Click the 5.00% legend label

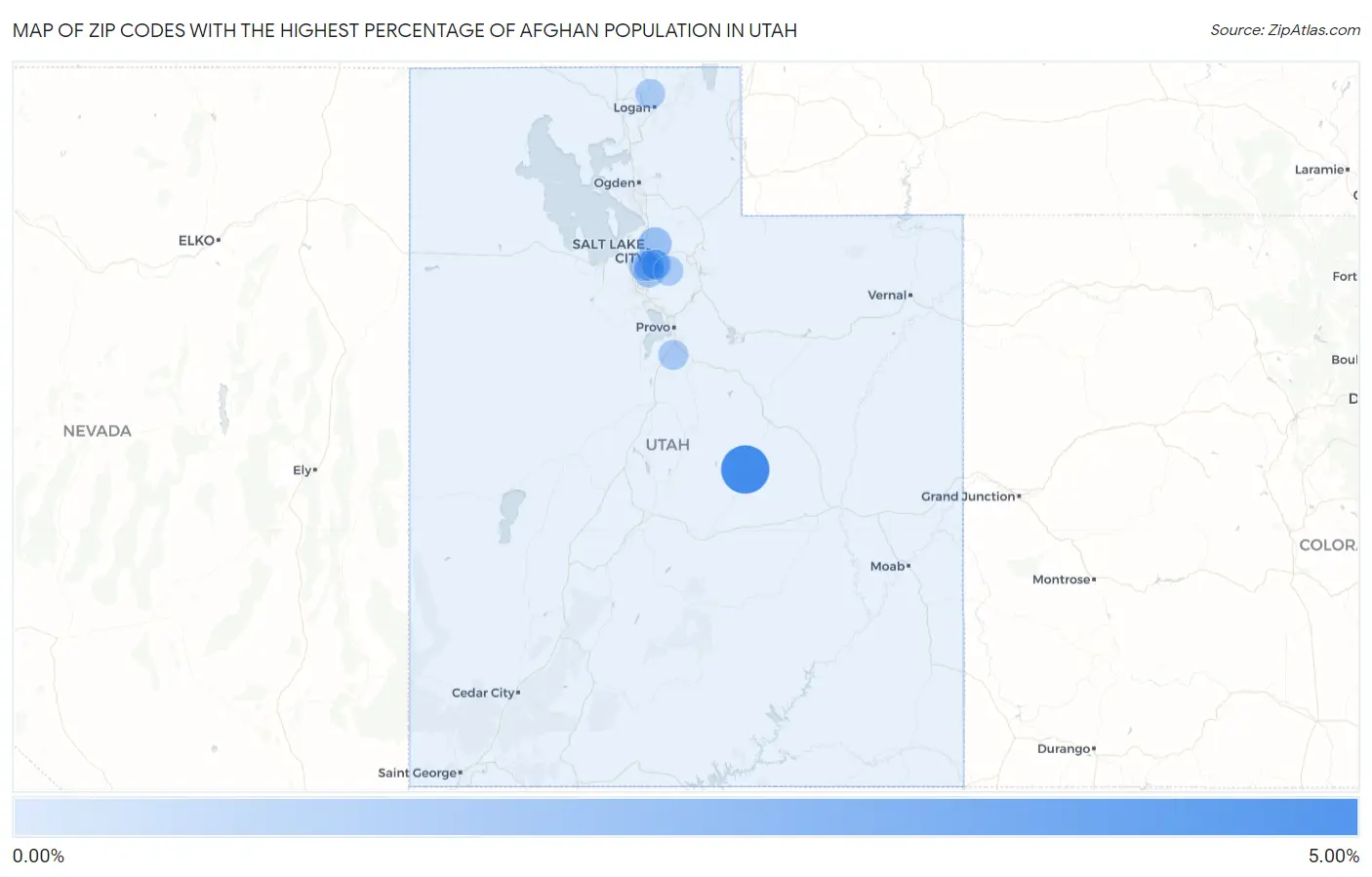point(1333,856)
